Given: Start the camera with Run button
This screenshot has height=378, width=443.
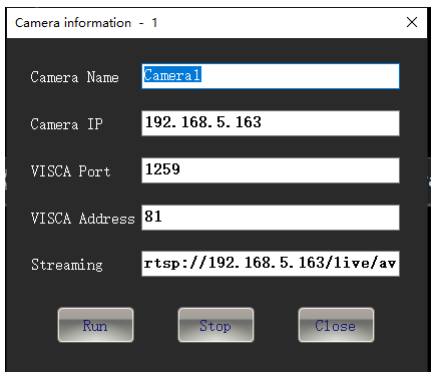Looking at the screenshot, I should (96, 325).
